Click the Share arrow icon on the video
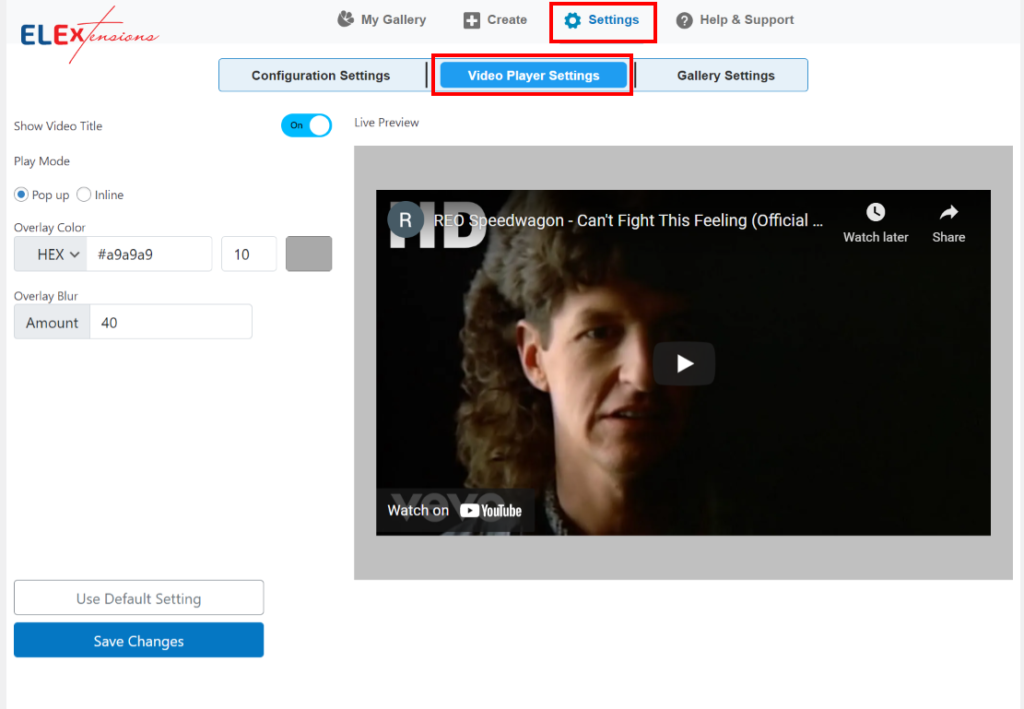This screenshot has height=709, width=1024. [948, 210]
